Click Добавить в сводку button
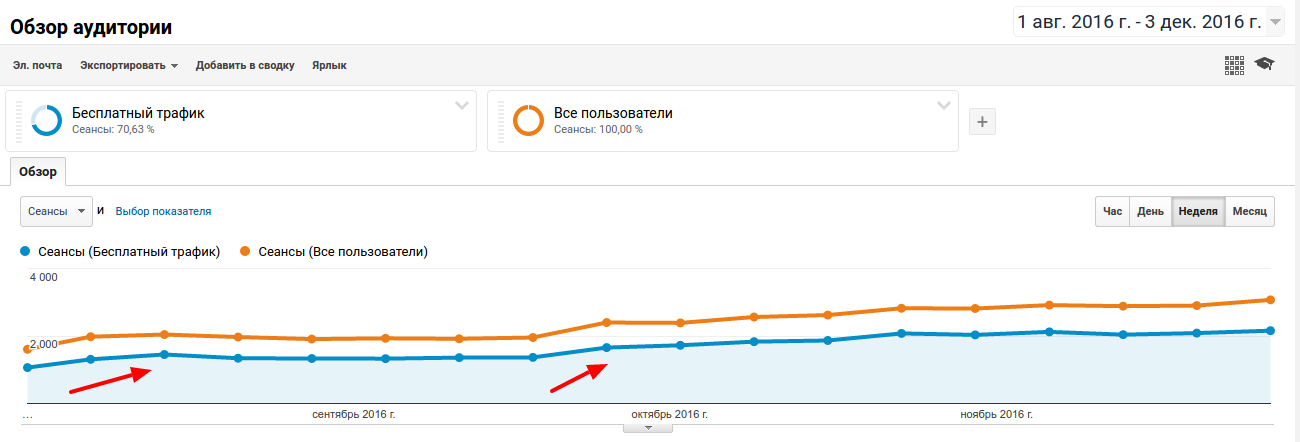 pyautogui.click(x=245, y=66)
